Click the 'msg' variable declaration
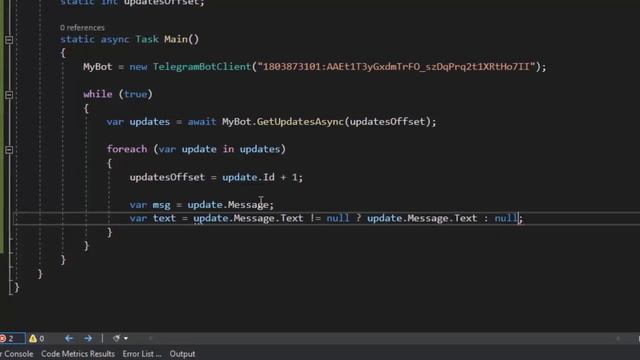The image size is (640, 360). tap(161, 205)
